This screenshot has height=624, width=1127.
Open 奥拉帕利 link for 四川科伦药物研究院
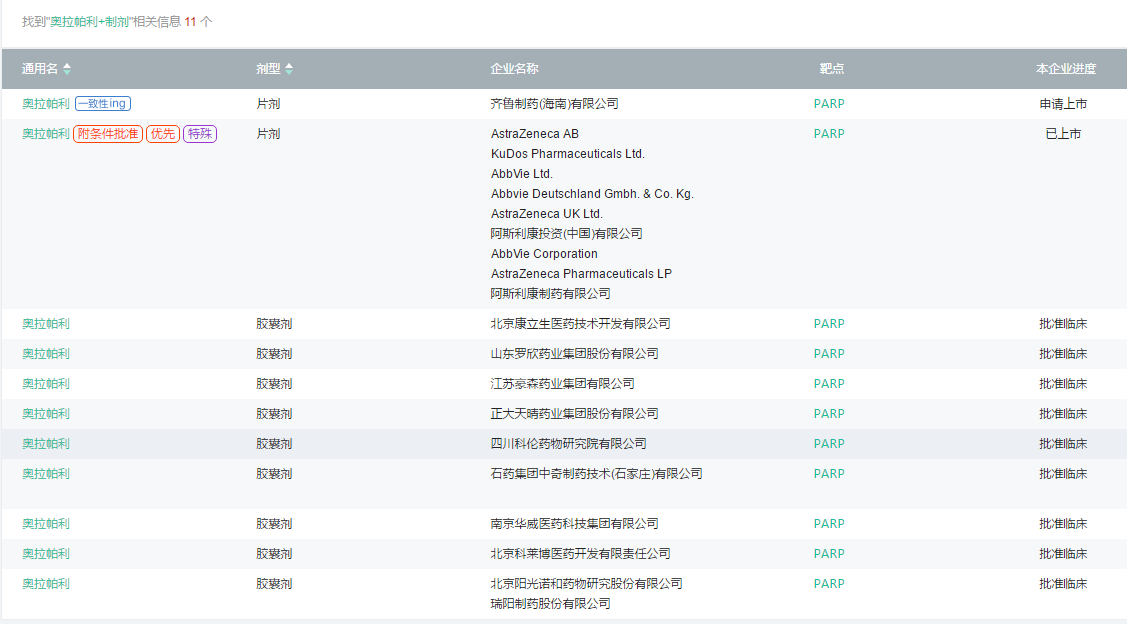46,444
